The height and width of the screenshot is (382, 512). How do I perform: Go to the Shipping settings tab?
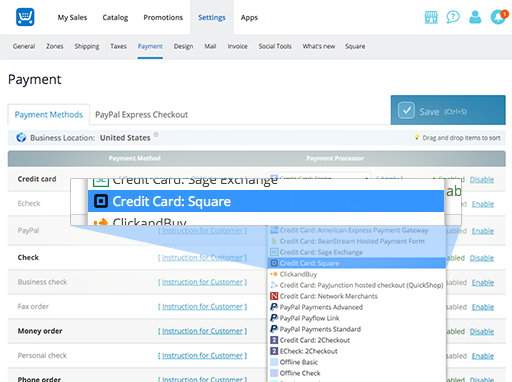coord(87,46)
